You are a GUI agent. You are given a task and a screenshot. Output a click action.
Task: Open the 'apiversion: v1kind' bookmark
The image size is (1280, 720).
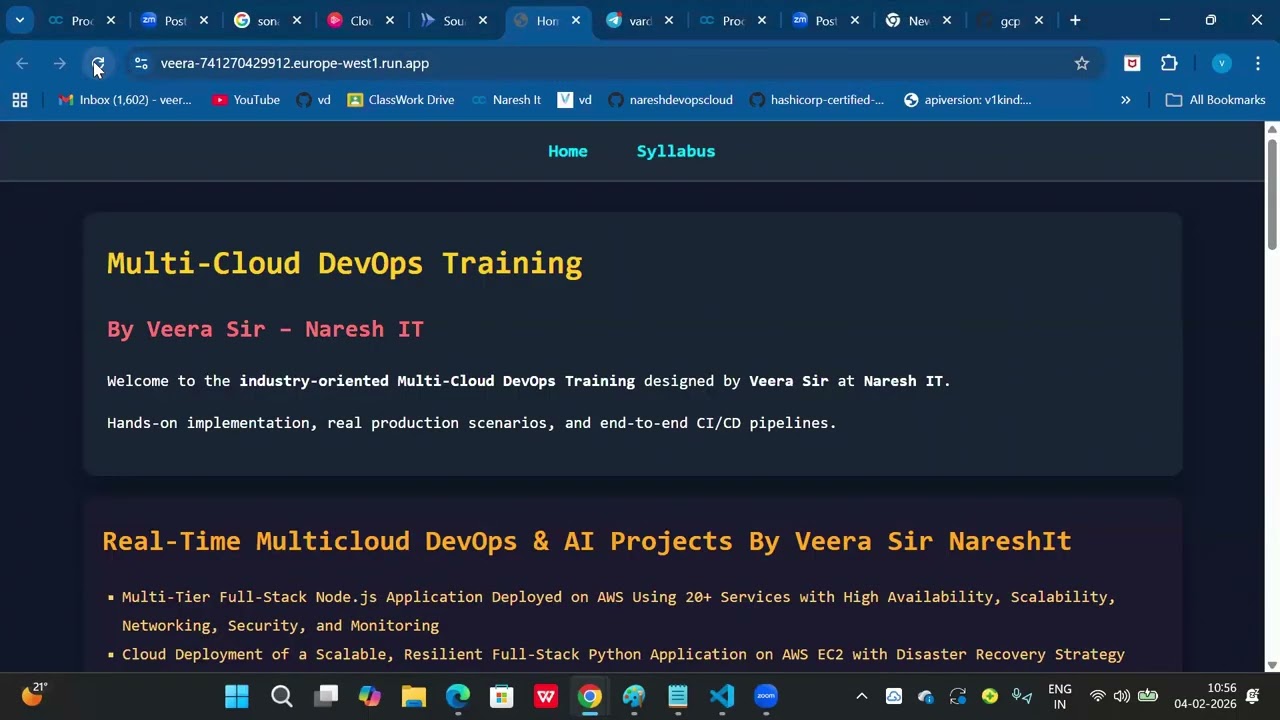[967, 100]
